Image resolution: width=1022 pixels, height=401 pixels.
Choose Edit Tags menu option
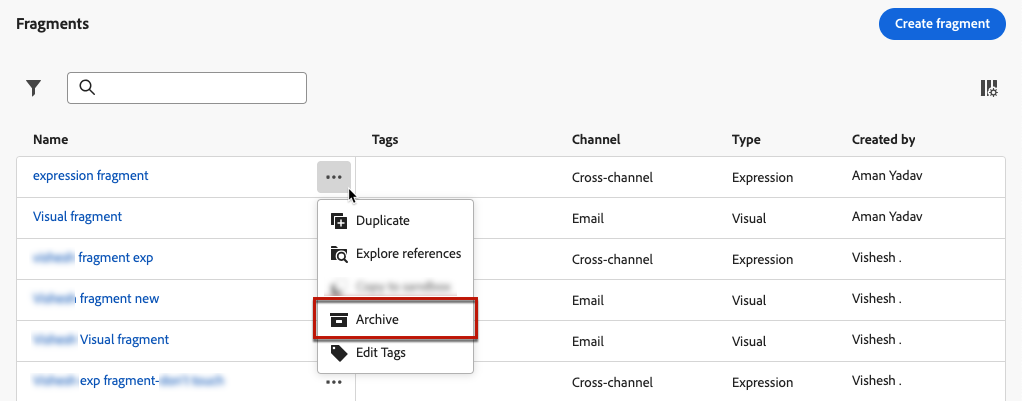click(x=380, y=353)
